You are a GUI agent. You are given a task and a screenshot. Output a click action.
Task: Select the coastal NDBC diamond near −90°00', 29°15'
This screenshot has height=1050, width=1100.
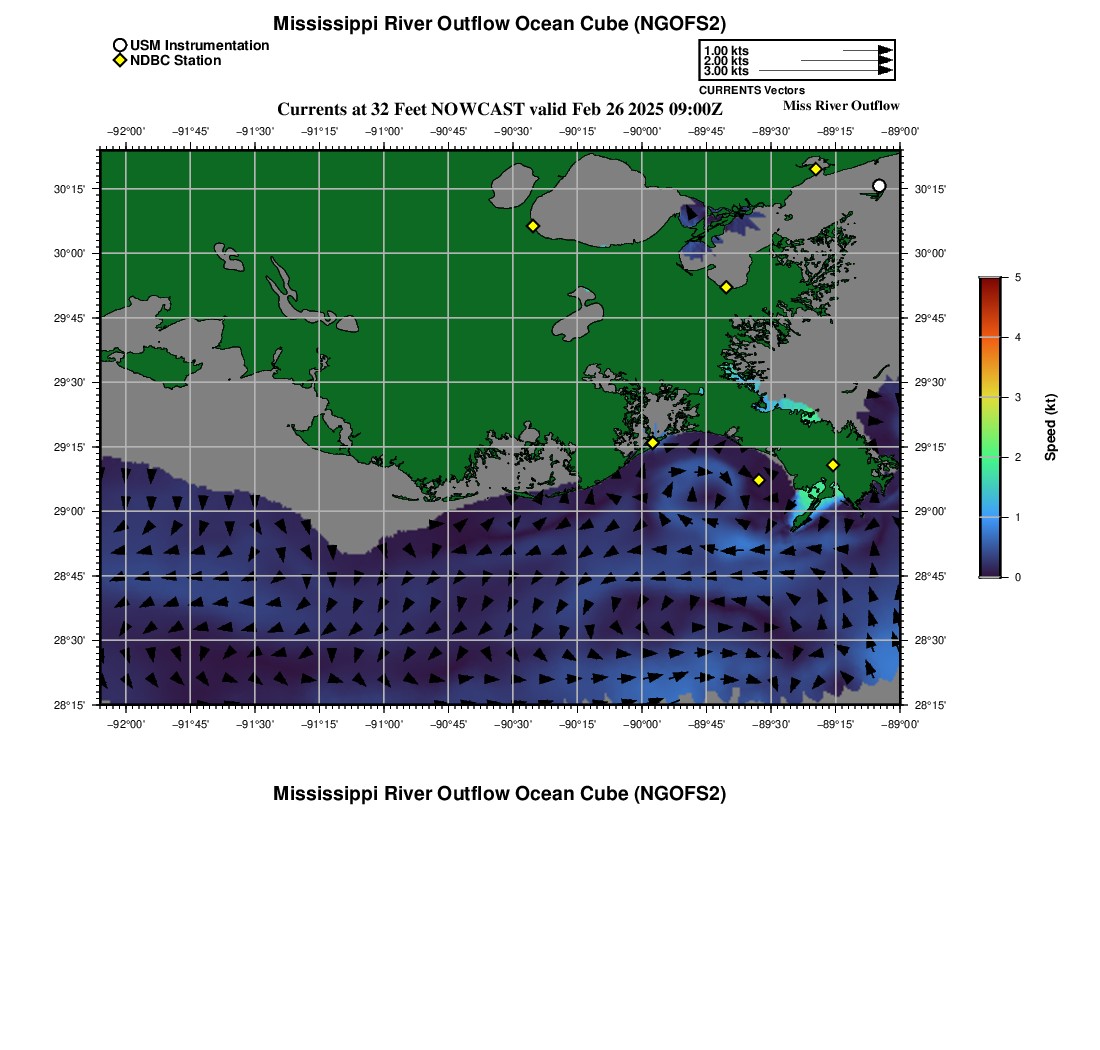652,442
